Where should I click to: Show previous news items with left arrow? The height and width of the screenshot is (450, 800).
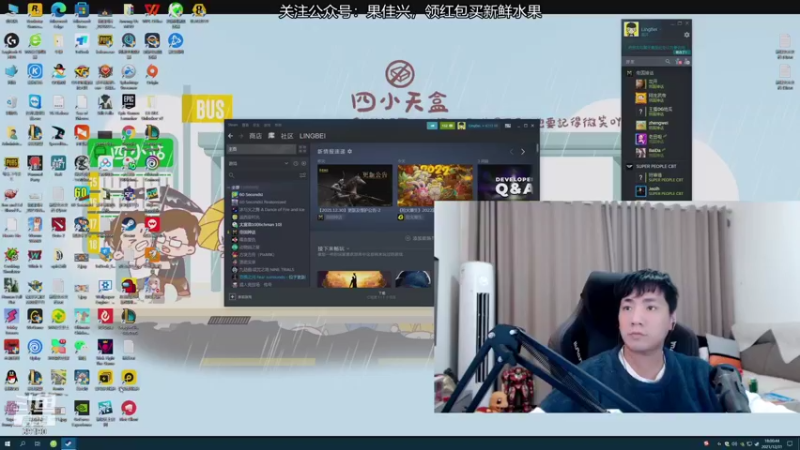pos(511,152)
